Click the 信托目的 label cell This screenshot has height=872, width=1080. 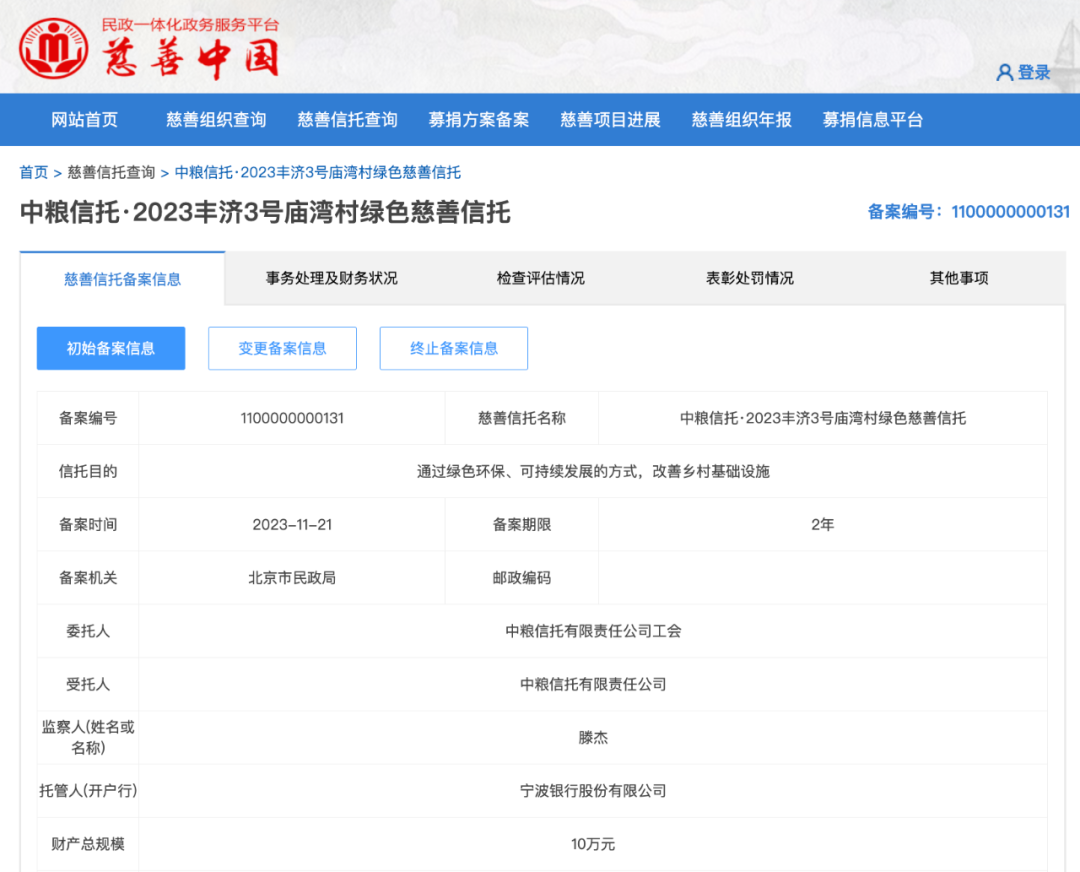[x=88, y=472]
